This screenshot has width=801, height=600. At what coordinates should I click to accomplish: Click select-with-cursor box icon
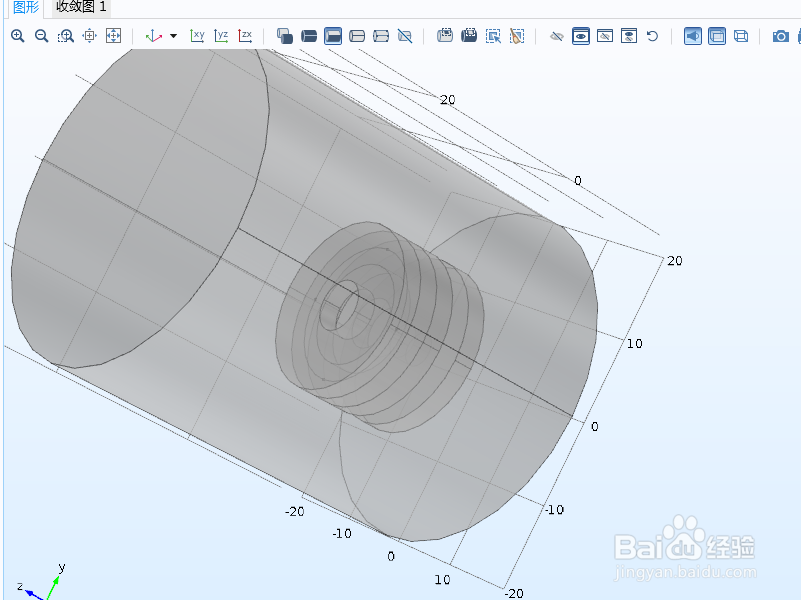coord(493,36)
